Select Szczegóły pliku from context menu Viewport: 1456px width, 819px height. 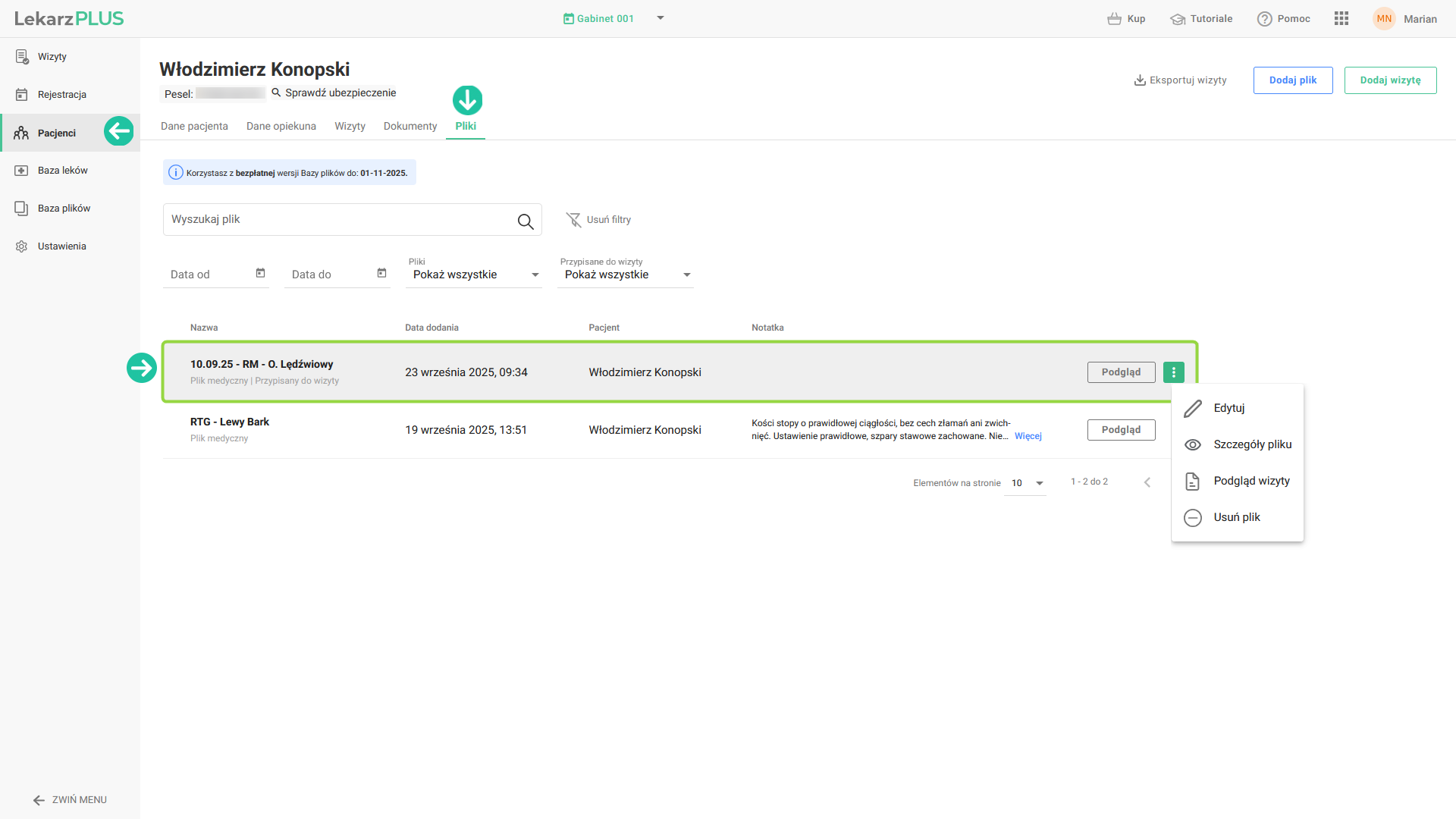(x=1252, y=444)
